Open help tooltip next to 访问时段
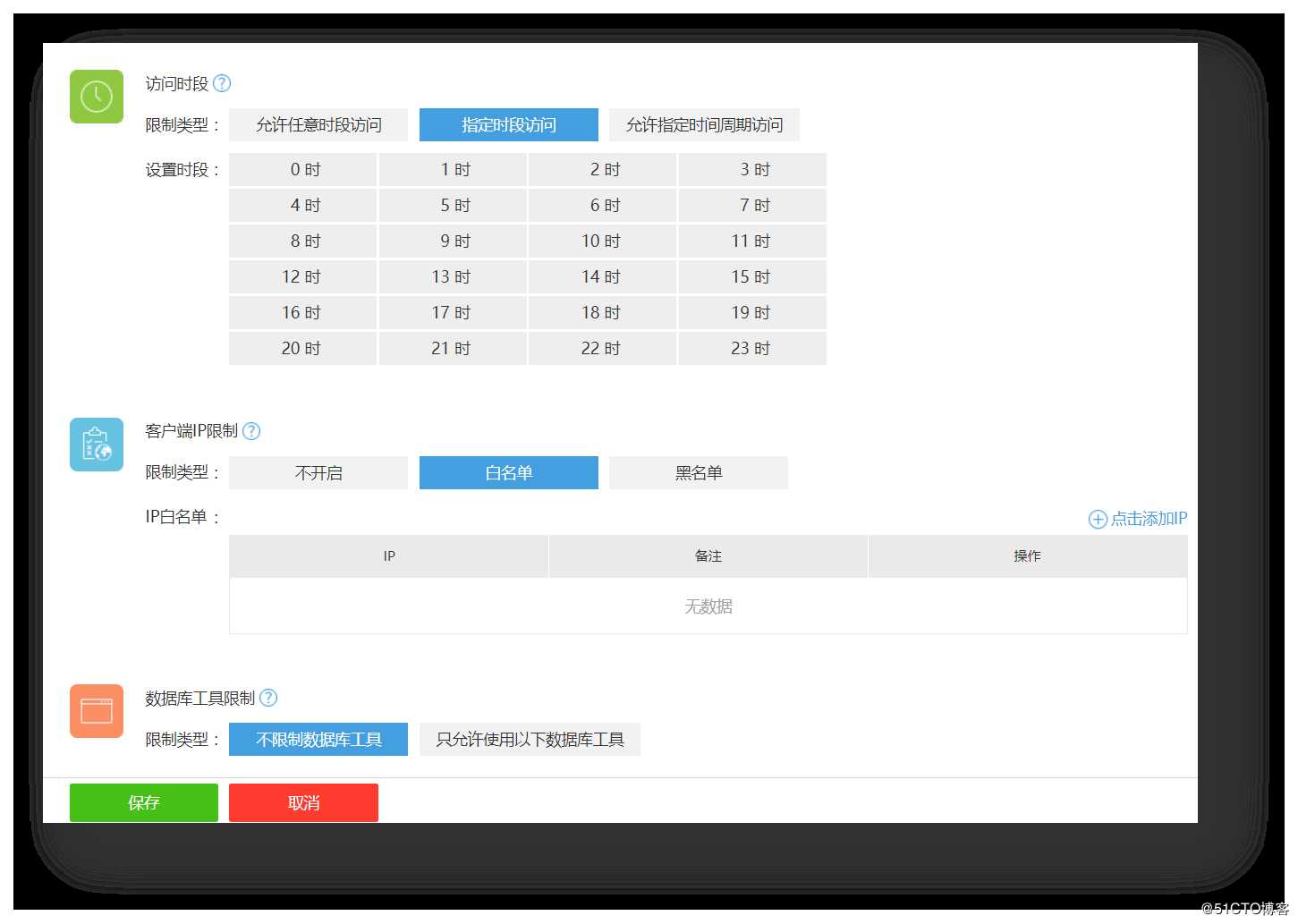Viewport: 1298px width, 924px height. click(222, 83)
